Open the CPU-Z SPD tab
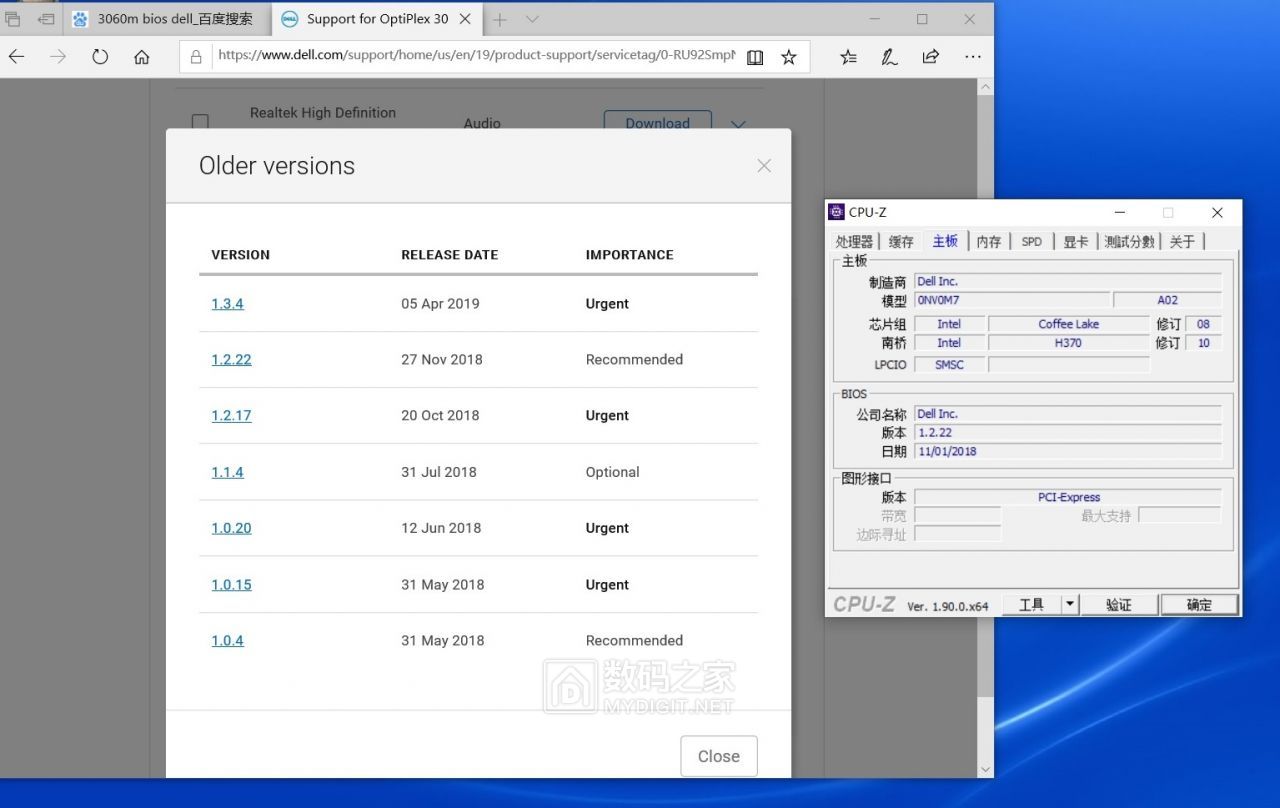 (1031, 241)
